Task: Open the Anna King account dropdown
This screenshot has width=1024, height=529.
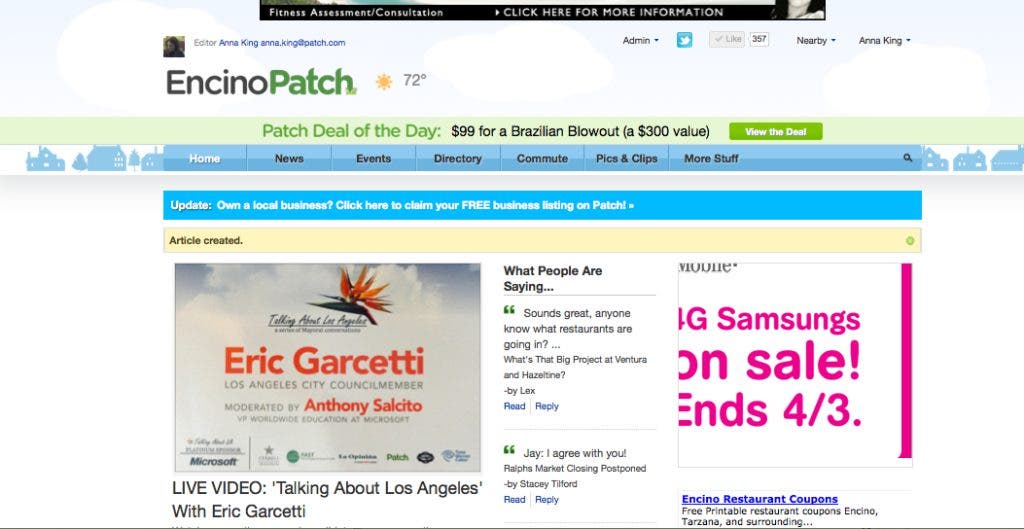Action: [x=884, y=40]
